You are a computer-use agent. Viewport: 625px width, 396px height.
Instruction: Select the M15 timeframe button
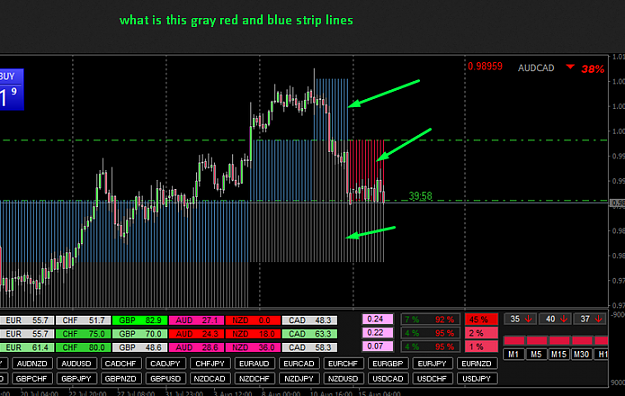pos(559,354)
